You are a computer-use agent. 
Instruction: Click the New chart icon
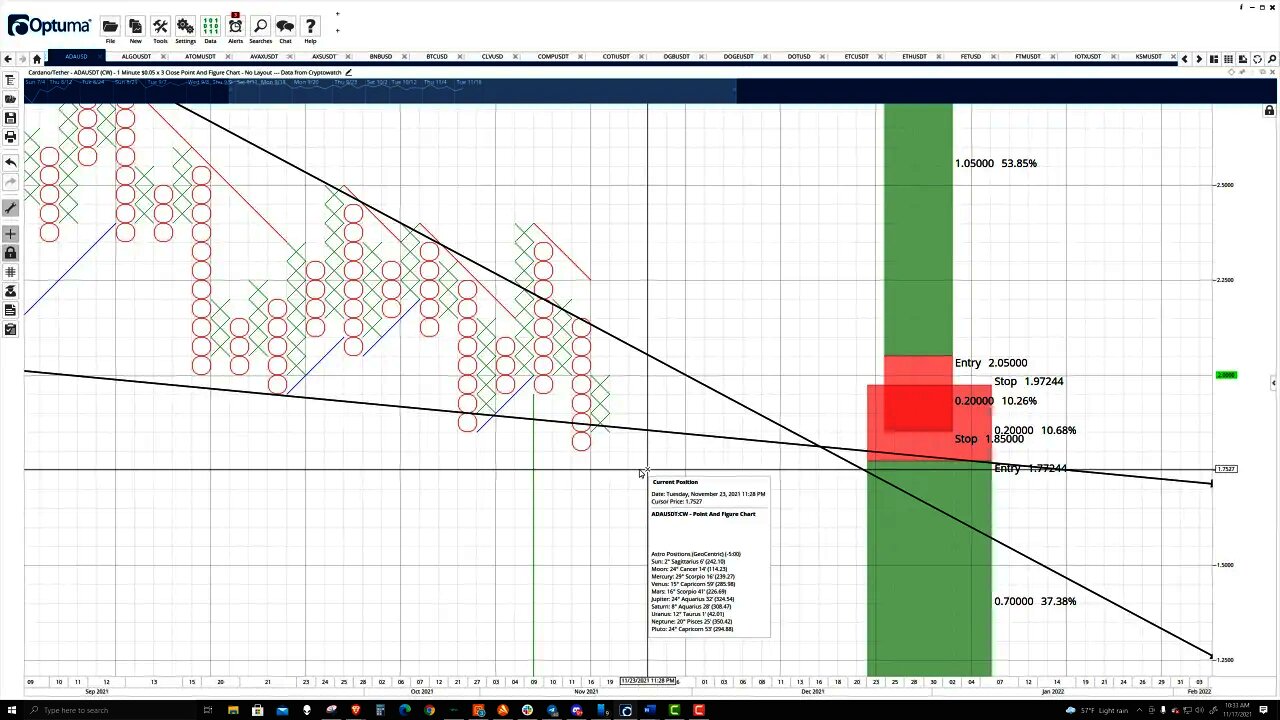[135, 29]
